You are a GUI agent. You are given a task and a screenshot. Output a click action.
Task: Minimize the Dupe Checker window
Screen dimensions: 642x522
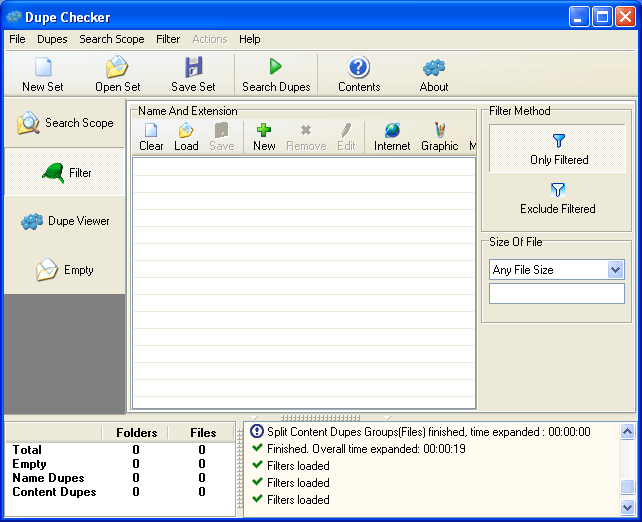578,17
